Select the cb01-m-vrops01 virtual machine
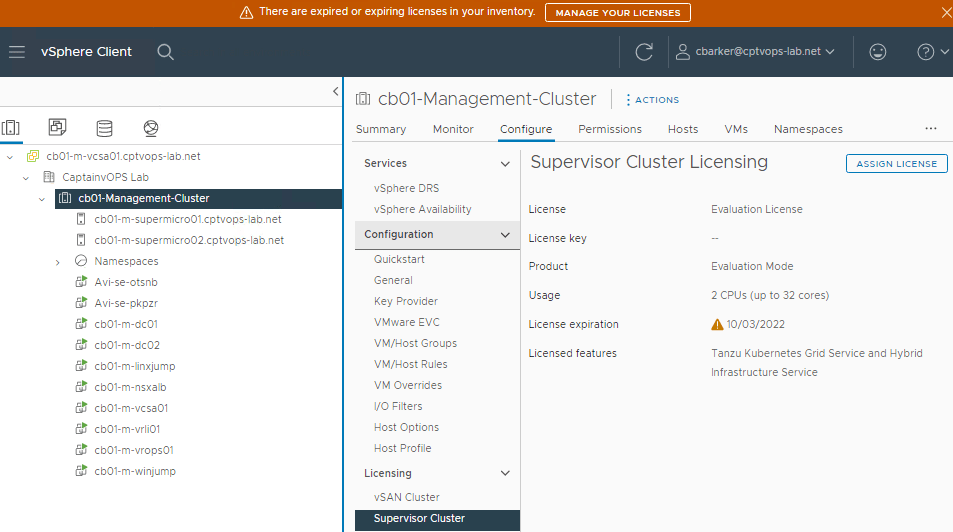953x532 pixels. tap(133, 450)
